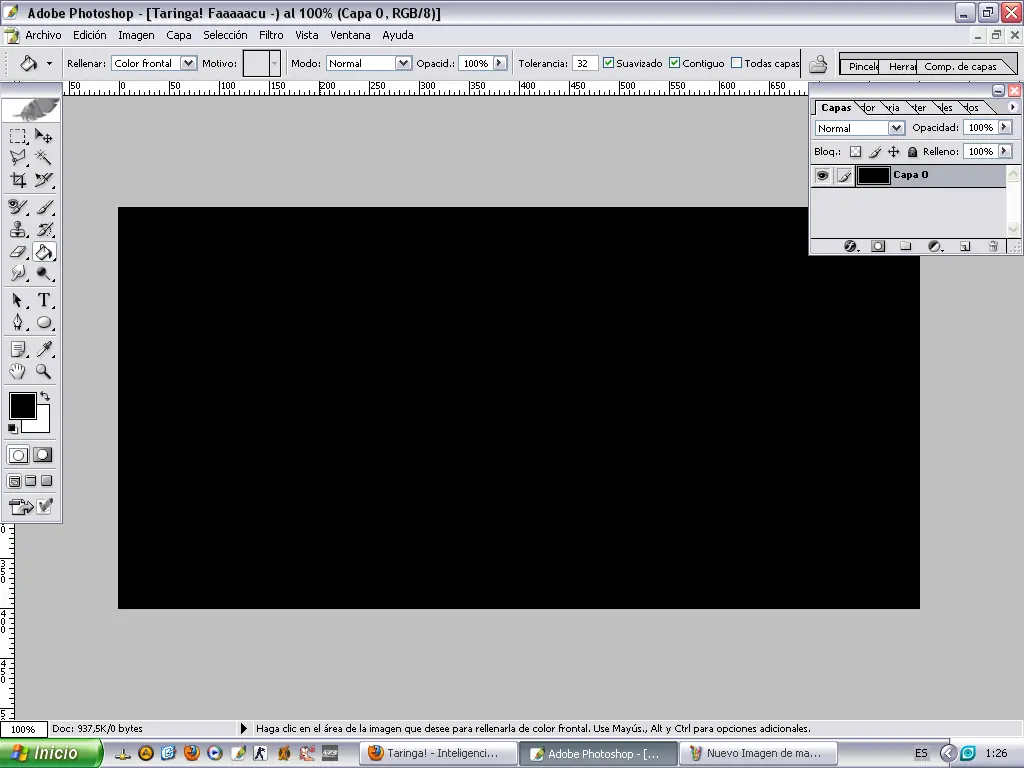Select the Notes tool

tap(18, 349)
